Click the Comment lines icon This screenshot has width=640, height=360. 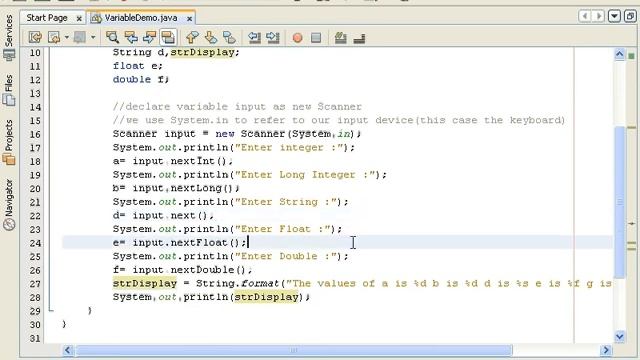[x=340, y=38]
